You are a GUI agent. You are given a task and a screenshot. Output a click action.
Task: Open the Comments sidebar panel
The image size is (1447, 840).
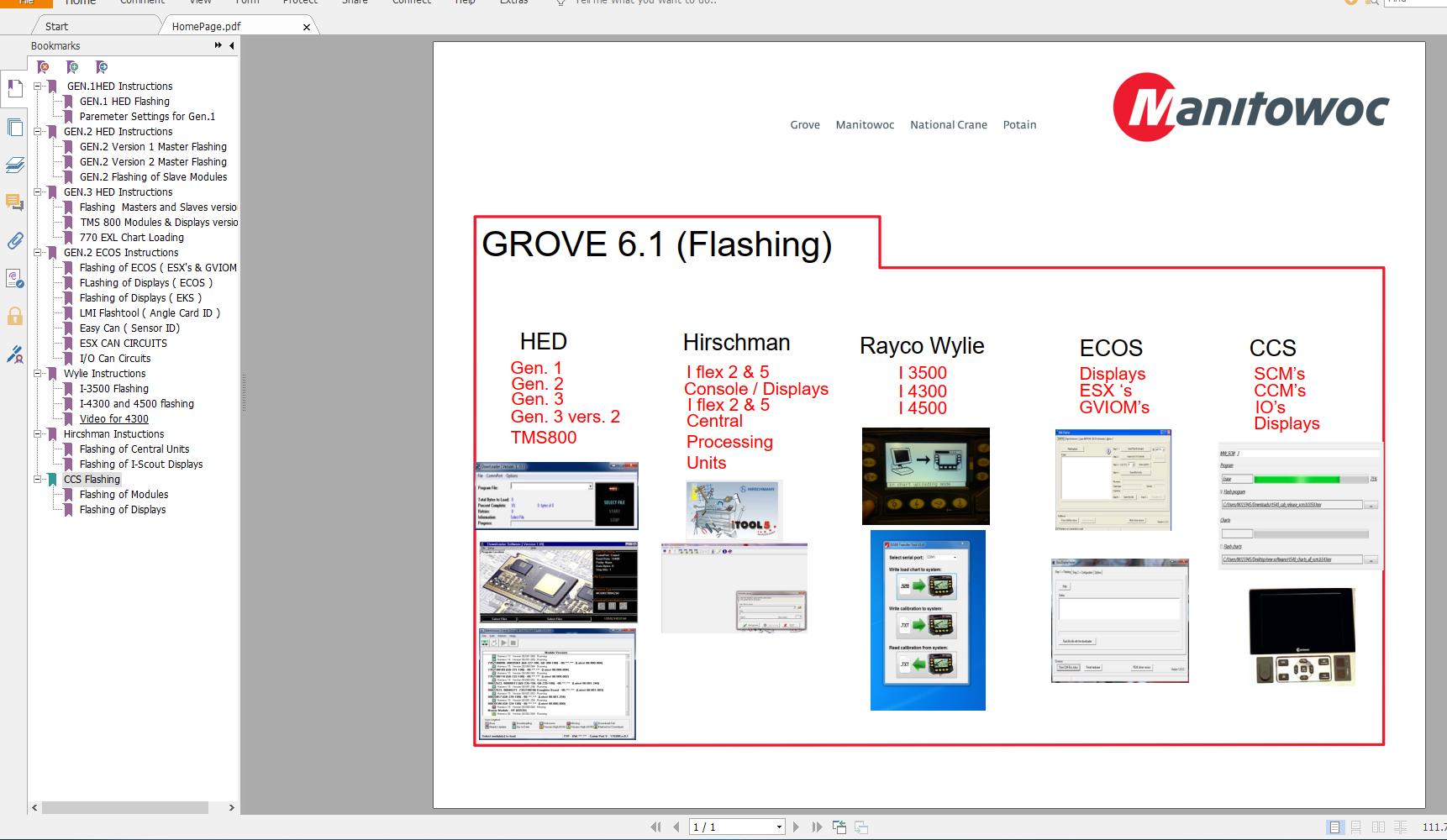point(14,202)
